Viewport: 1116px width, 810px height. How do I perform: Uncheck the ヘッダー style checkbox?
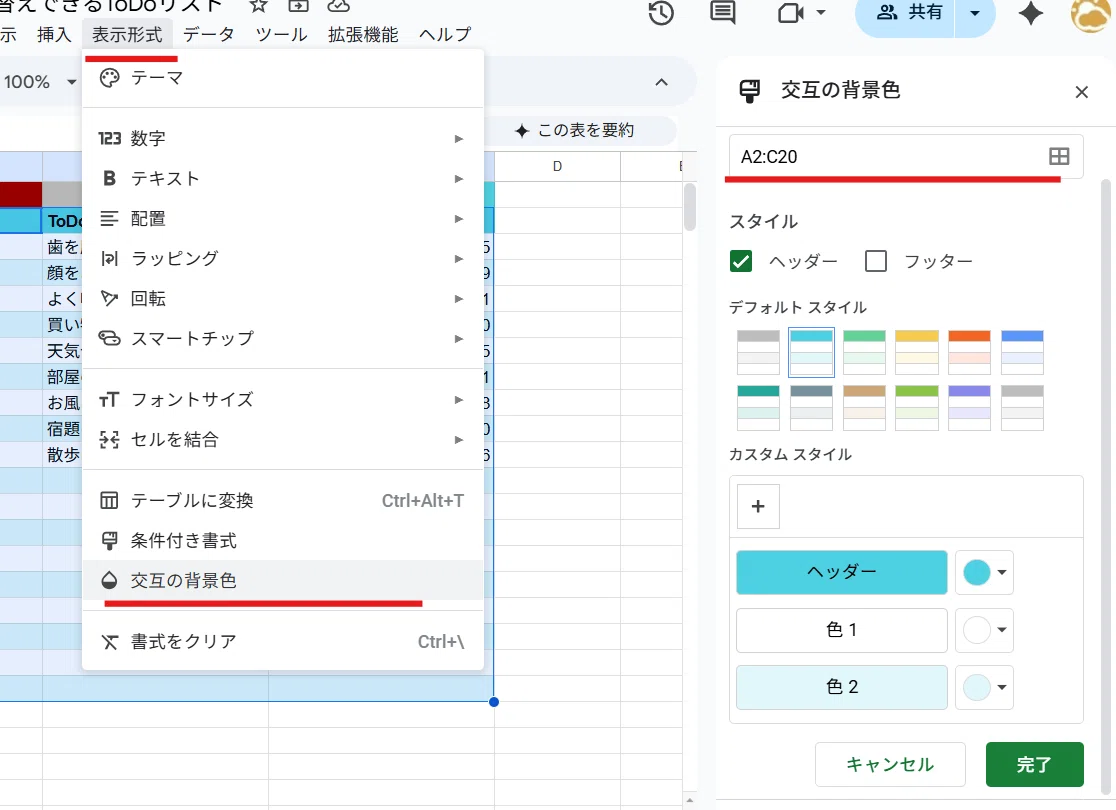click(741, 261)
